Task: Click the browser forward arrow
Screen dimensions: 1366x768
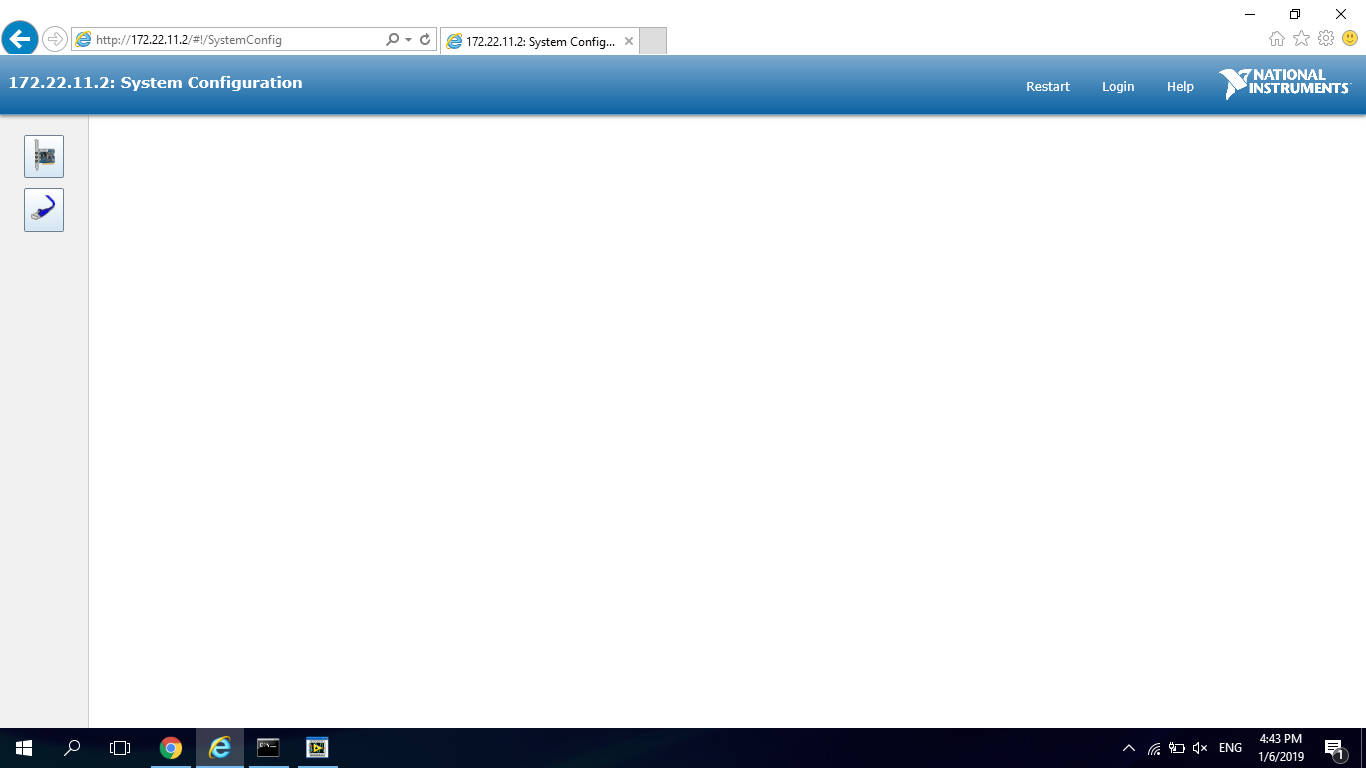Action: [x=55, y=39]
